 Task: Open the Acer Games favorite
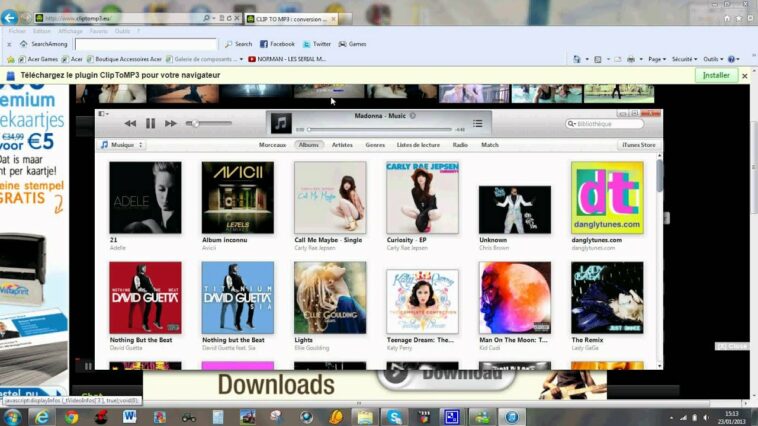click(x=38, y=59)
